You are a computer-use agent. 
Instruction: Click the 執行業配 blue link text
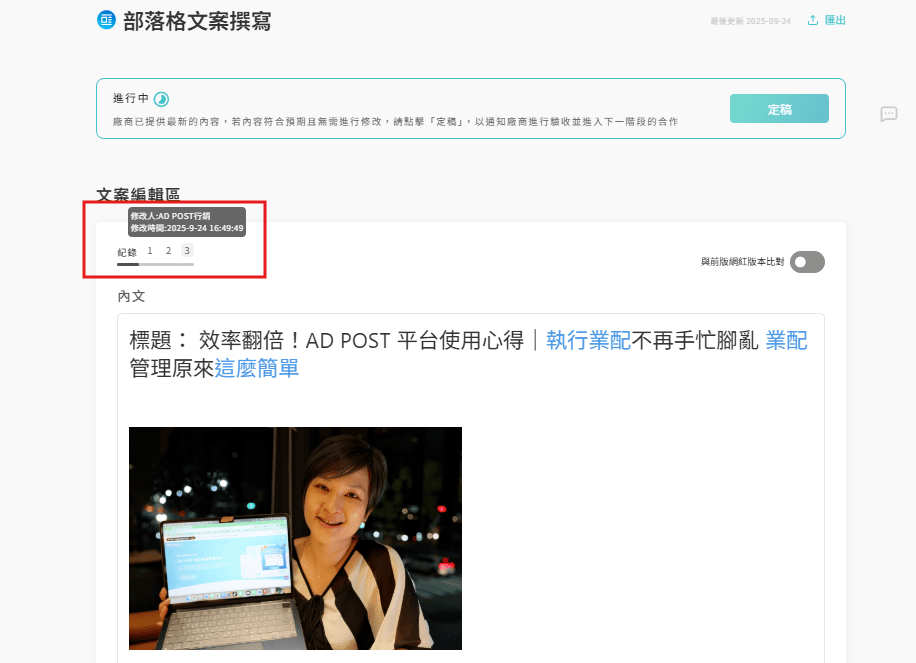588,341
